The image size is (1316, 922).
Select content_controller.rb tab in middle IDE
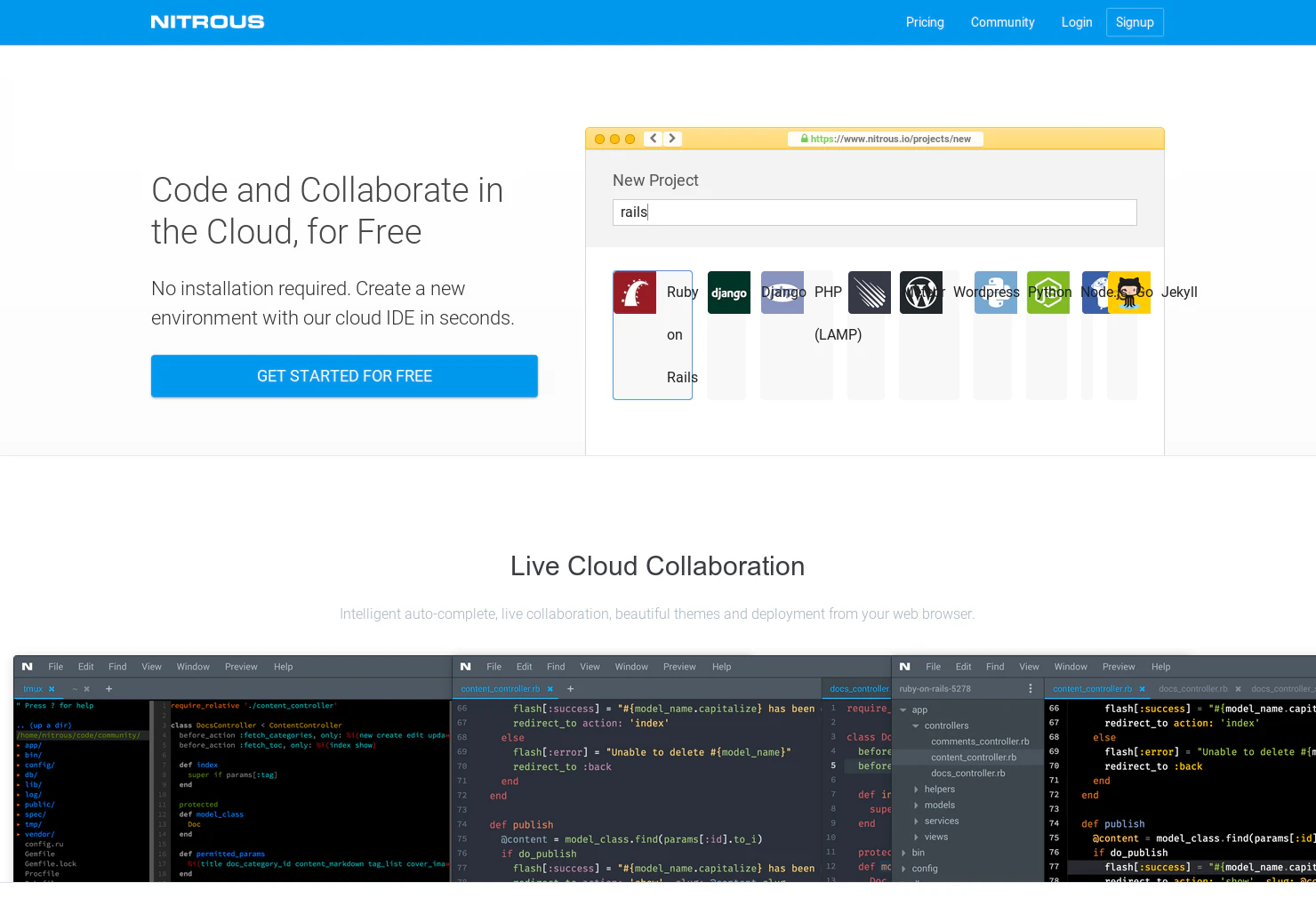[x=500, y=689]
